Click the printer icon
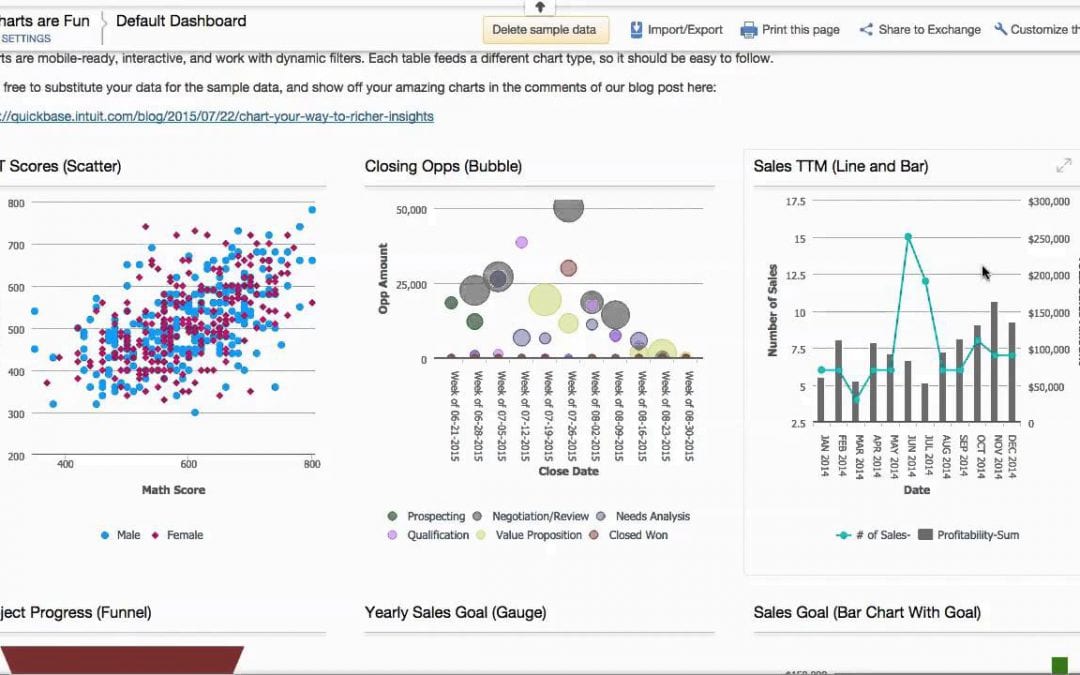 click(x=749, y=30)
